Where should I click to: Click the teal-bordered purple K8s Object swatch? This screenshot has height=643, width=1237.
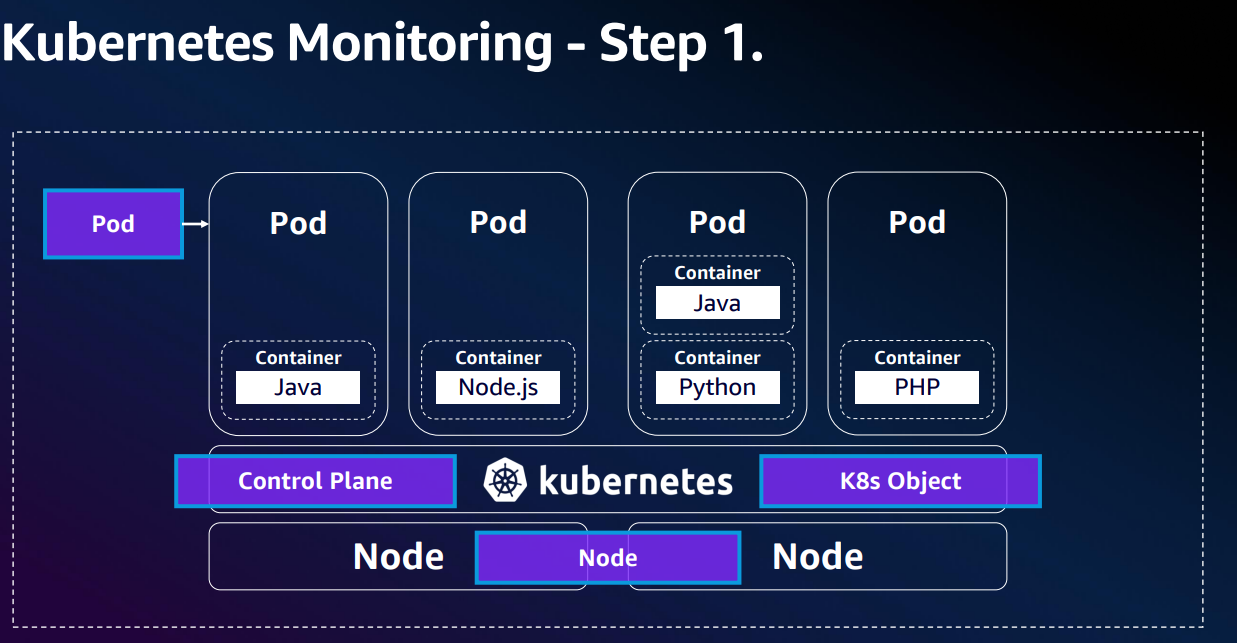899,481
